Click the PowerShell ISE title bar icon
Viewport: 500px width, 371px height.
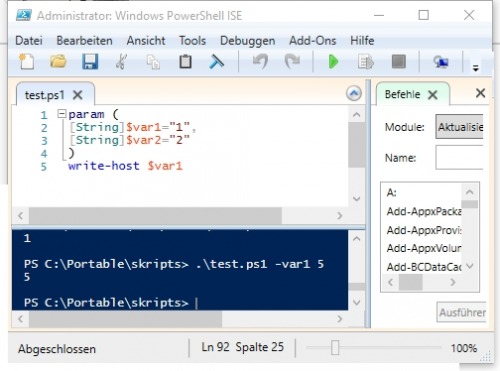tap(23, 15)
